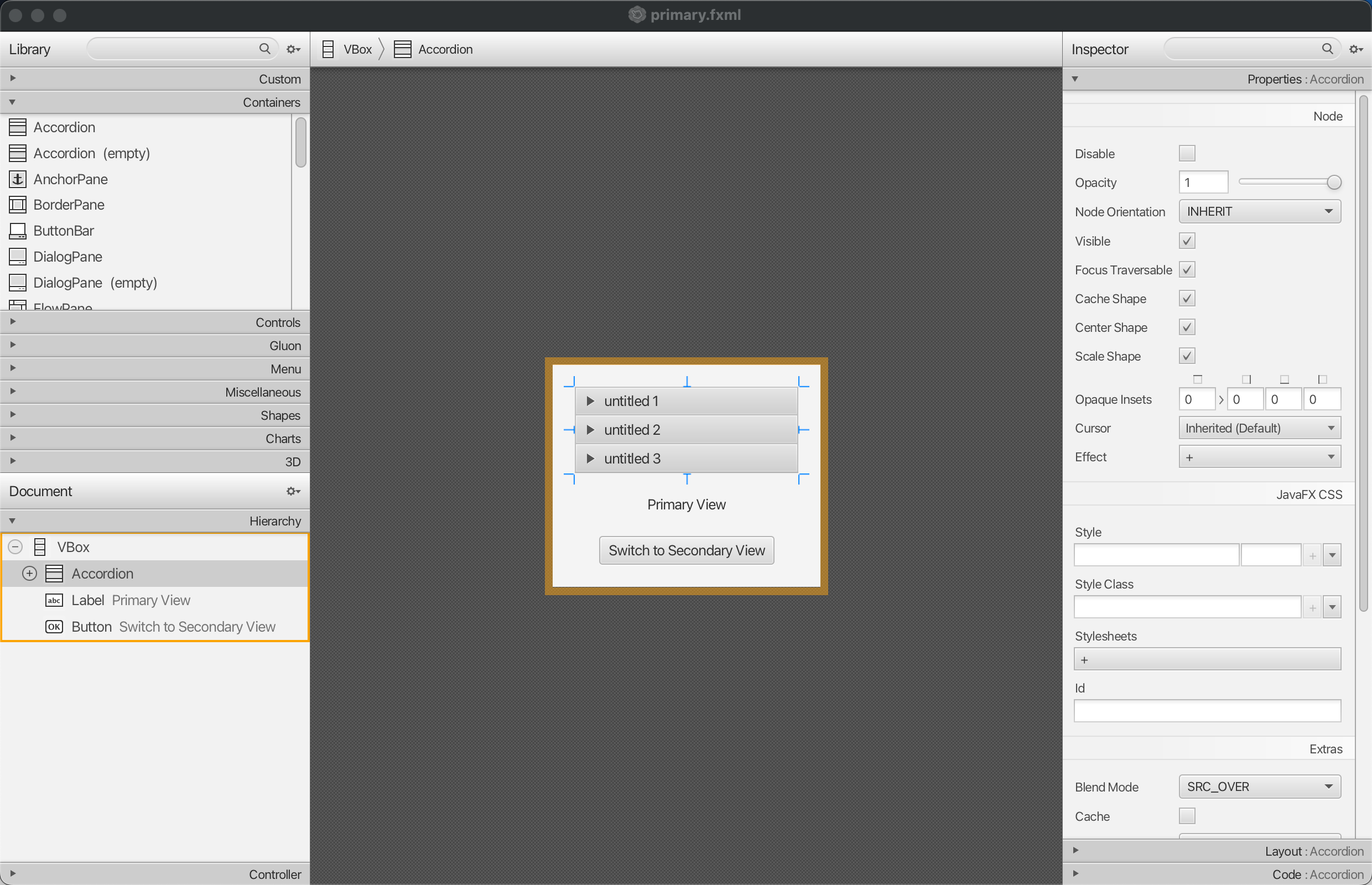Enable the Disable property checkbox

pos(1186,153)
